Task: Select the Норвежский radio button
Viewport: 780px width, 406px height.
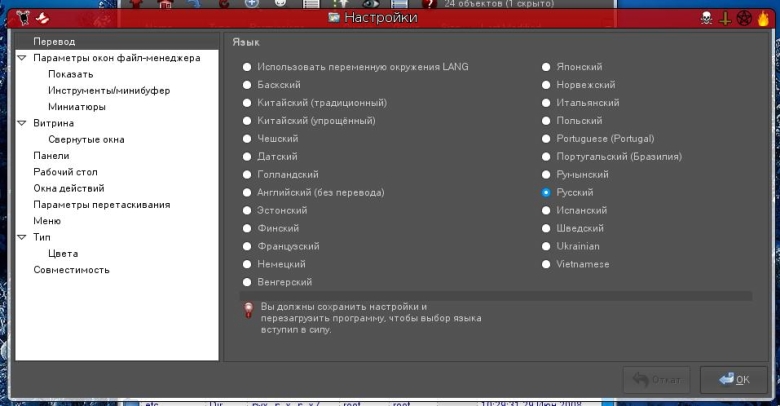Action: point(546,85)
